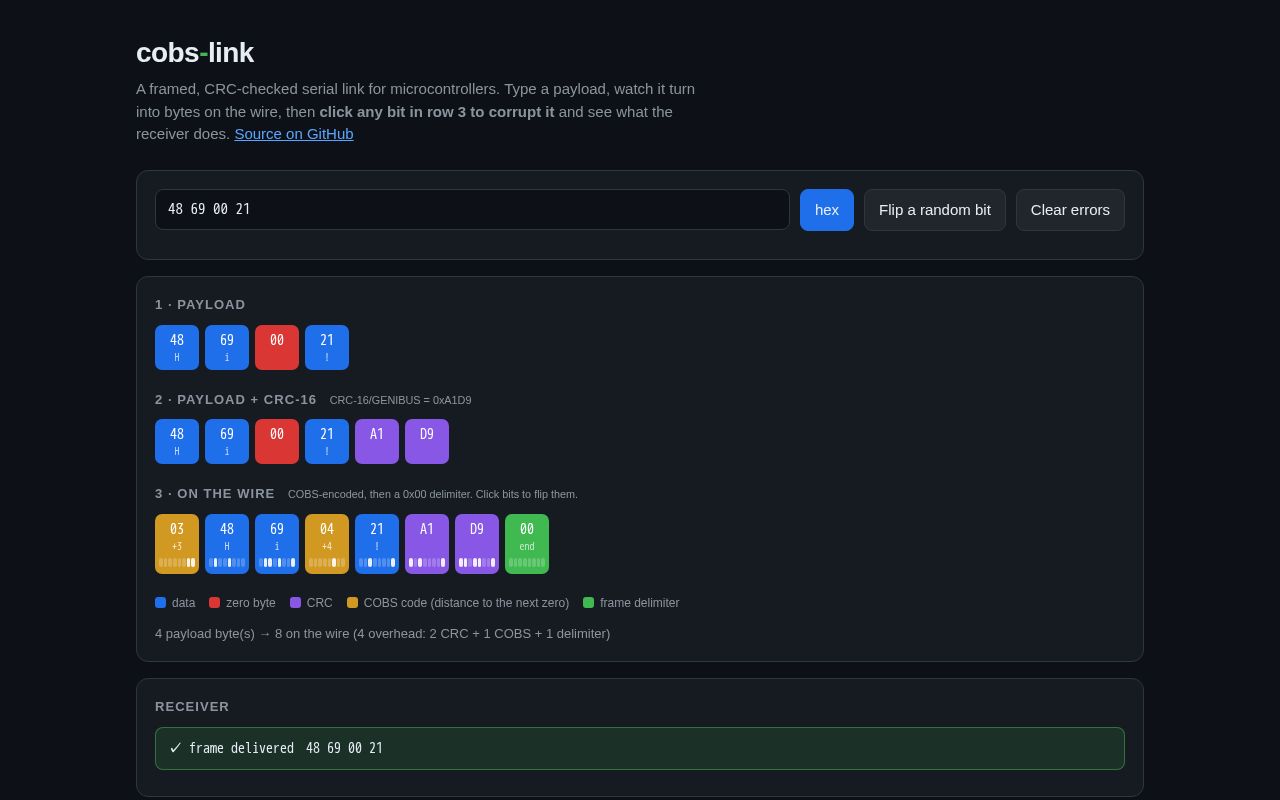Click the Flip a random bit button
Viewport: 1280px width, 800px height.
click(935, 210)
